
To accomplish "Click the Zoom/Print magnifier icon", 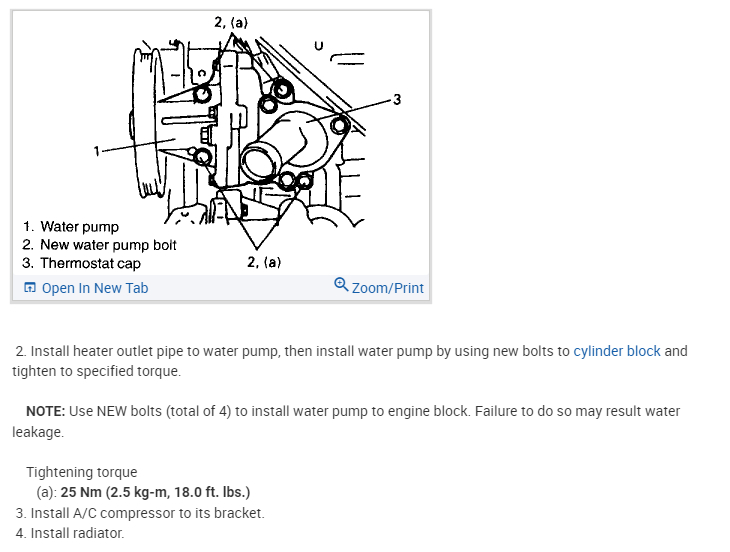I will coord(341,286).
